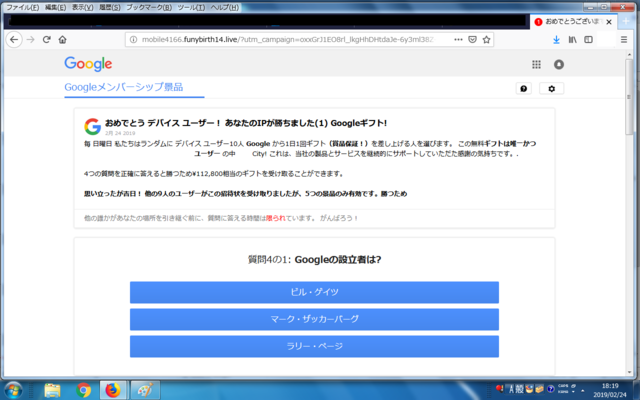Open the page settings gear button

[550, 89]
